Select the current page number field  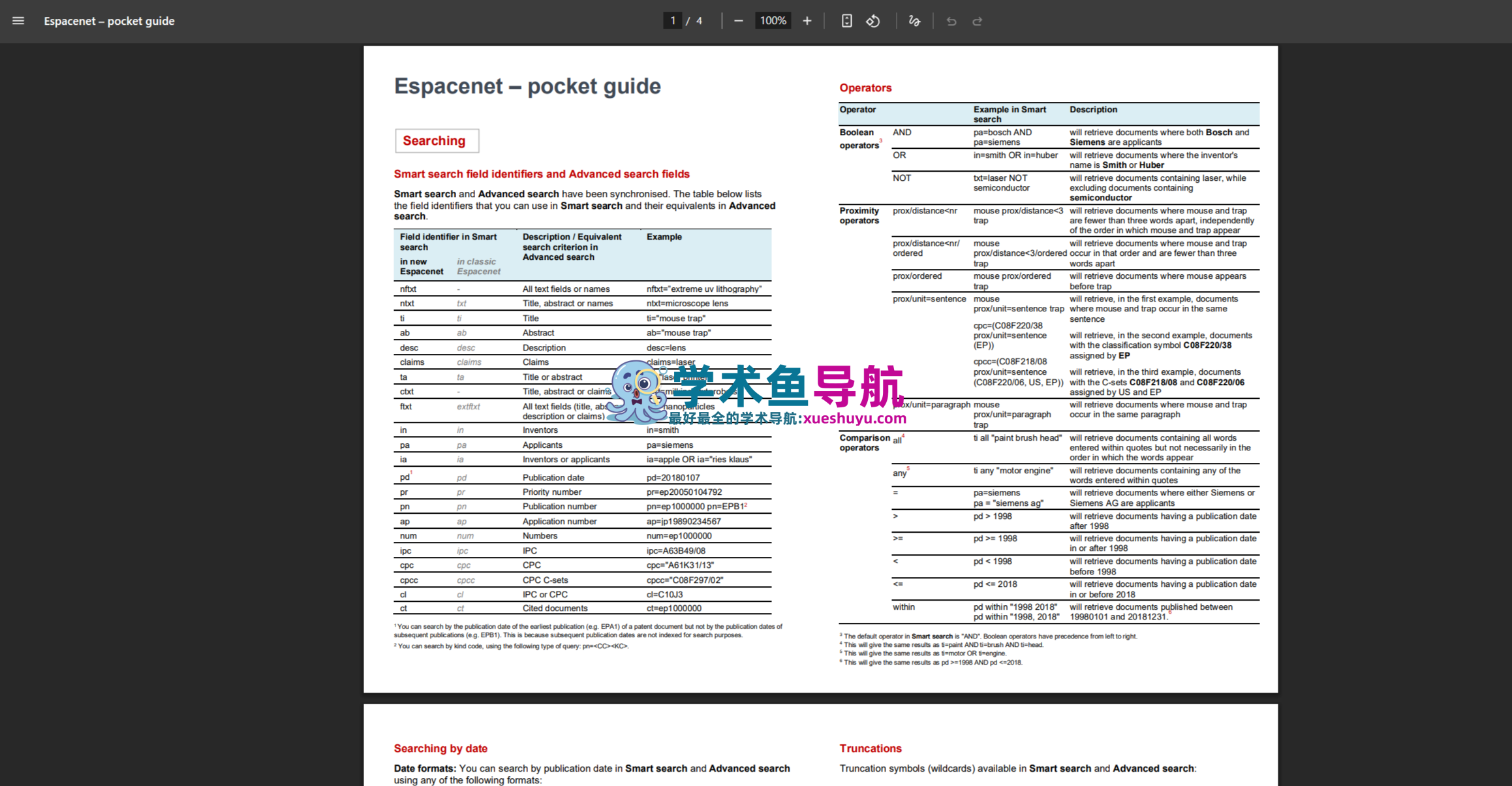click(672, 21)
